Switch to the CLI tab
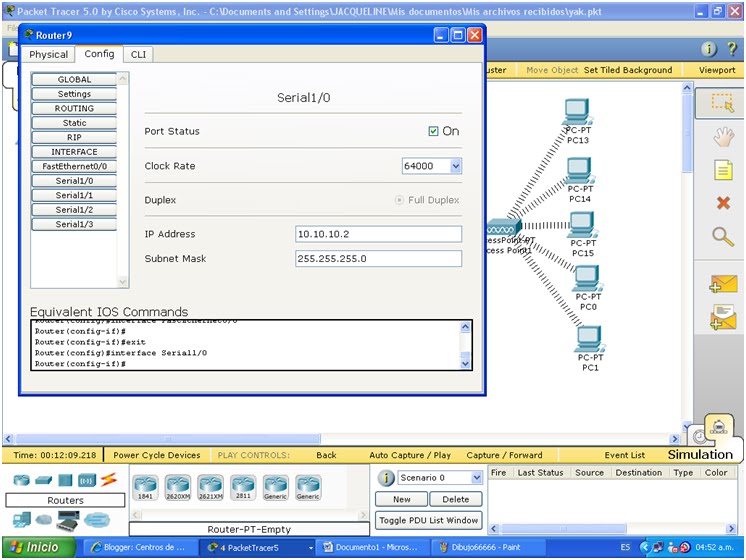Screen dimensions: 746x560 pyautogui.click(x=138, y=54)
